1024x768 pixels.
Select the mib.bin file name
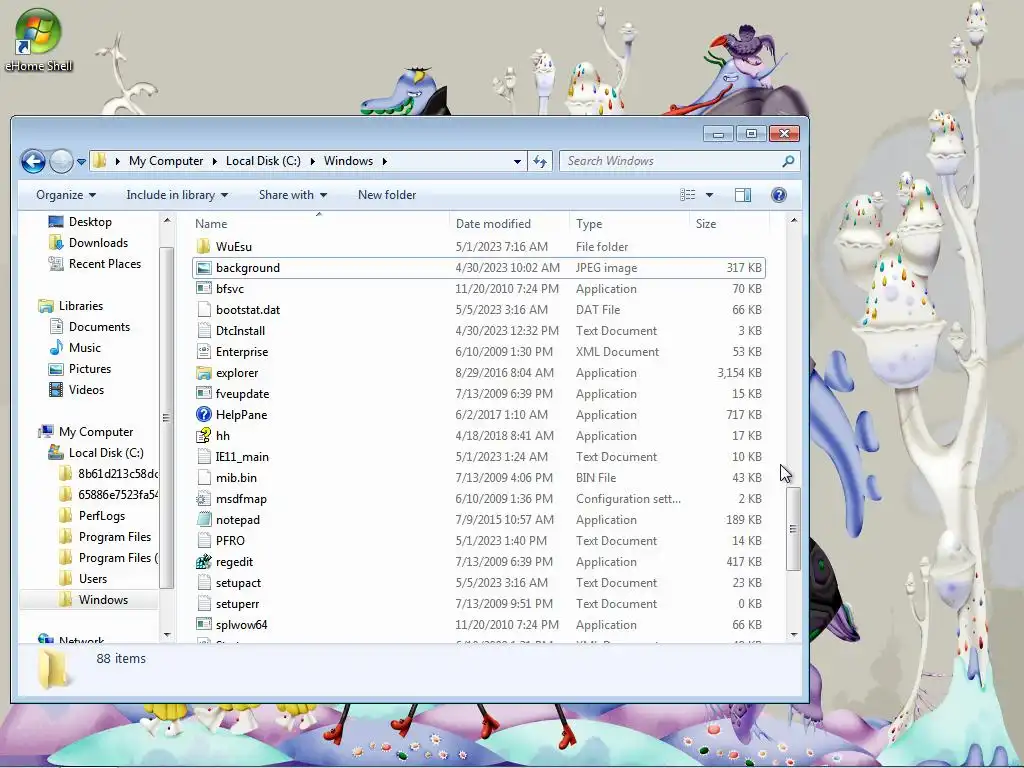point(236,477)
